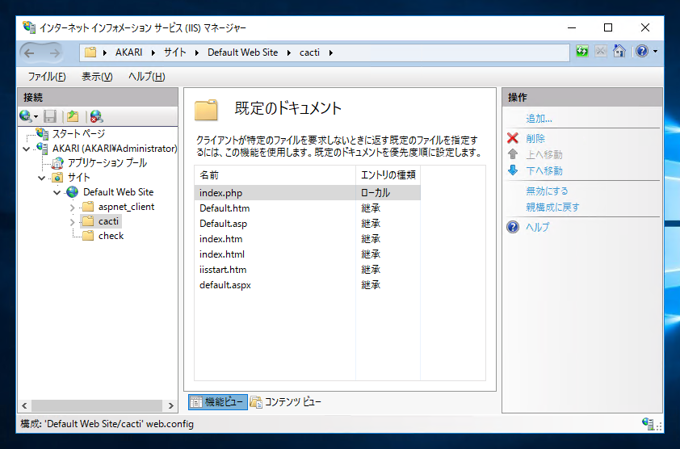Select the Default.htm entry
Screen dimensions: 680x449
tap(307, 208)
